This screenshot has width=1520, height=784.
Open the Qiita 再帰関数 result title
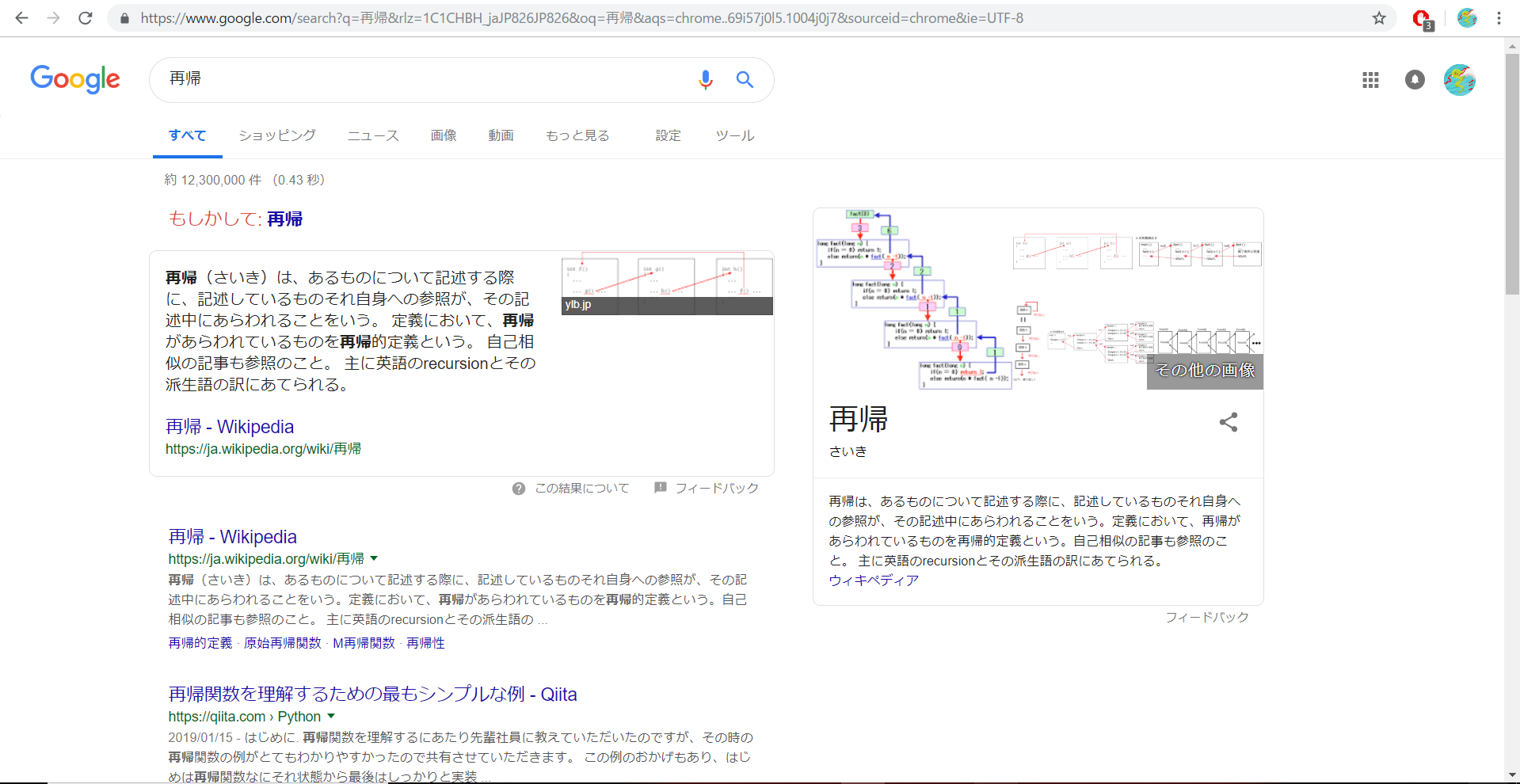[372, 695]
